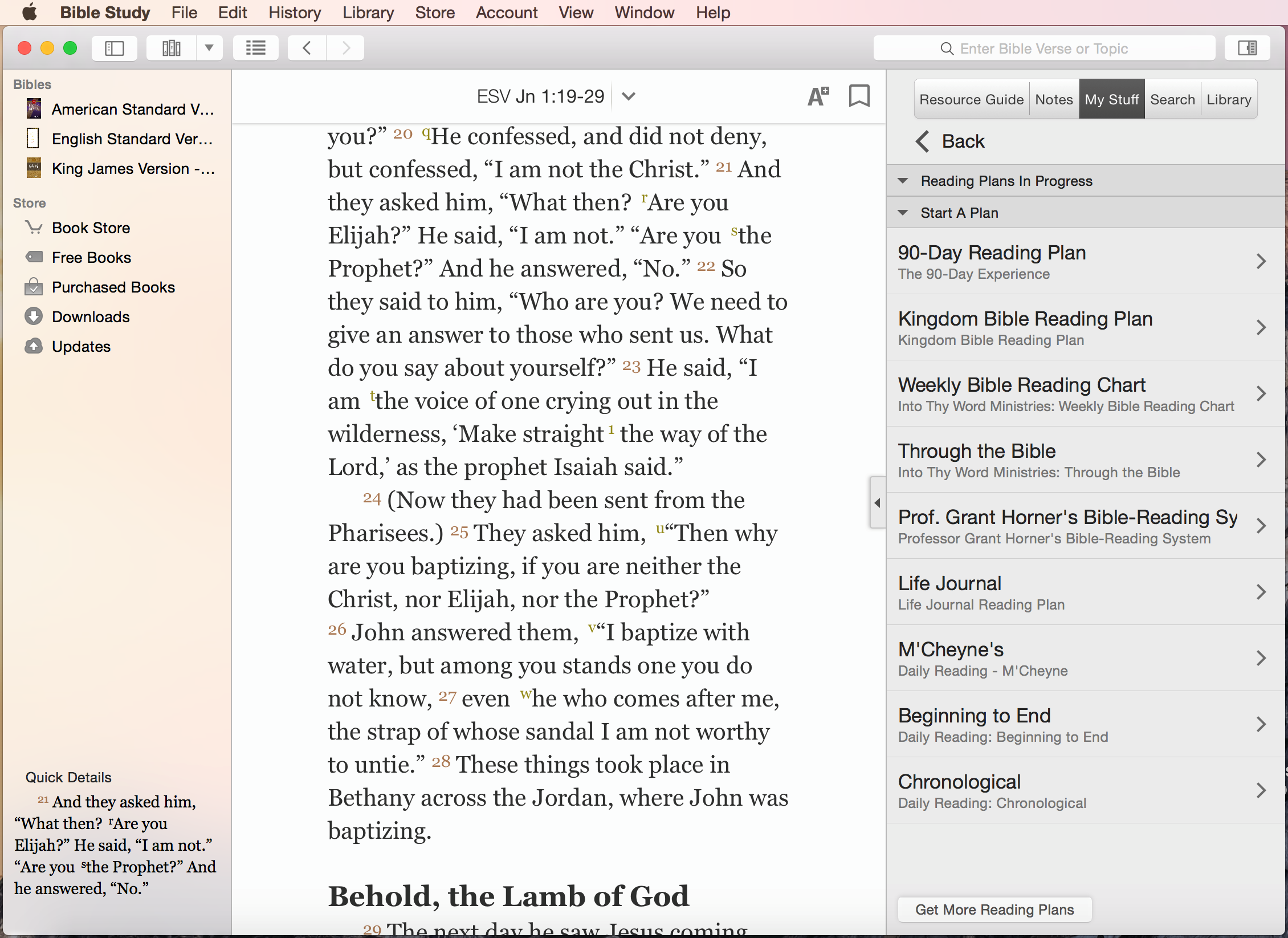The image size is (1288, 938).
Task: Bookmark the current passage
Action: (x=859, y=96)
